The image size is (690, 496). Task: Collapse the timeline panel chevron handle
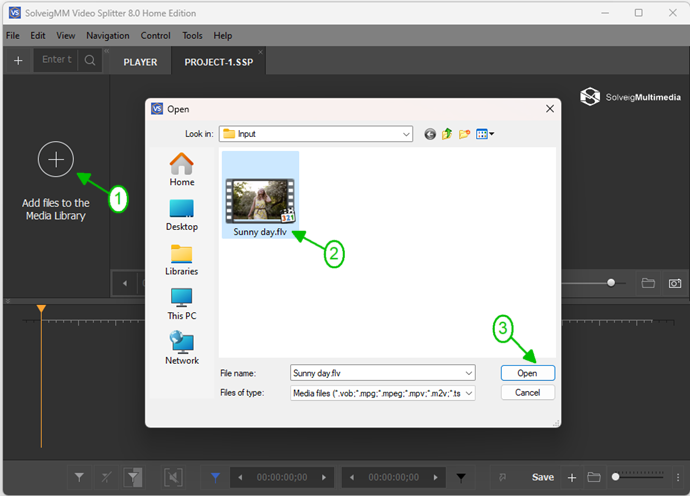tap(7, 301)
